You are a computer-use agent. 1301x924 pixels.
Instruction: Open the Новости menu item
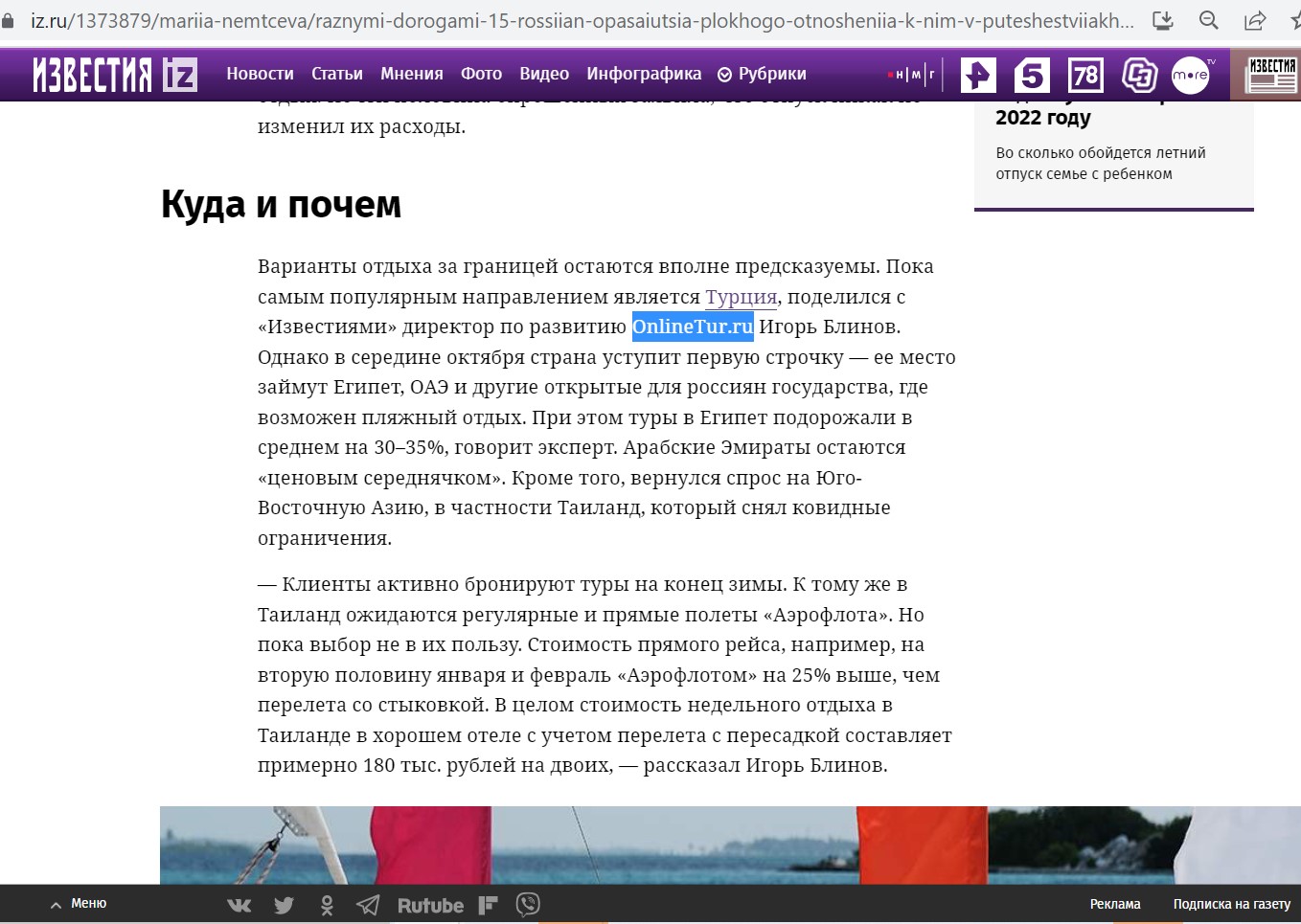(x=260, y=74)
